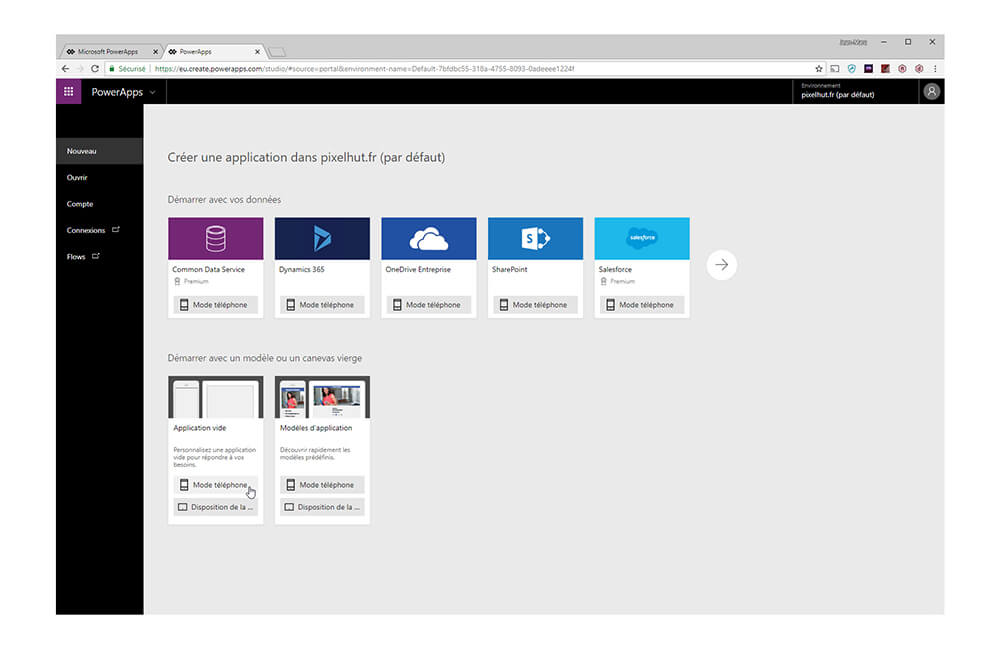
Task: Choose Disposition de la... under Application vide
Action: coord(216,507)
